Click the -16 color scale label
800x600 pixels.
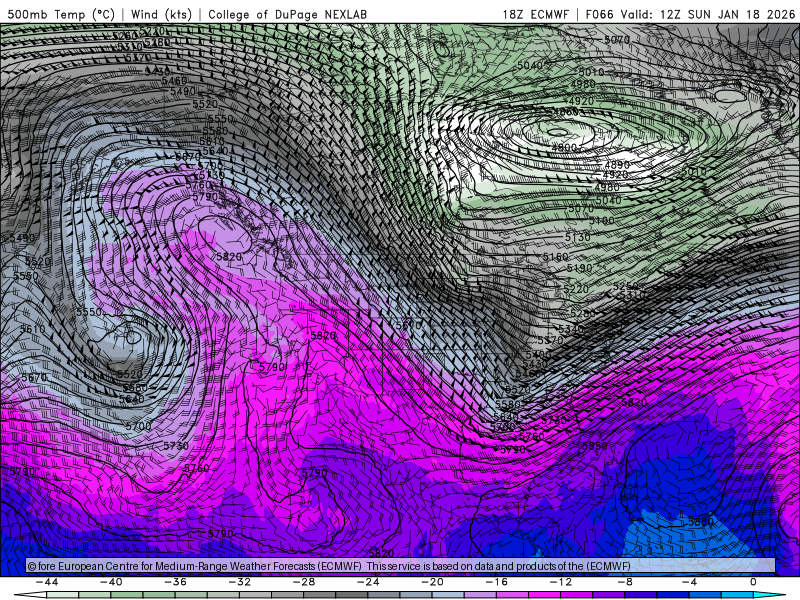pos(497,582)
